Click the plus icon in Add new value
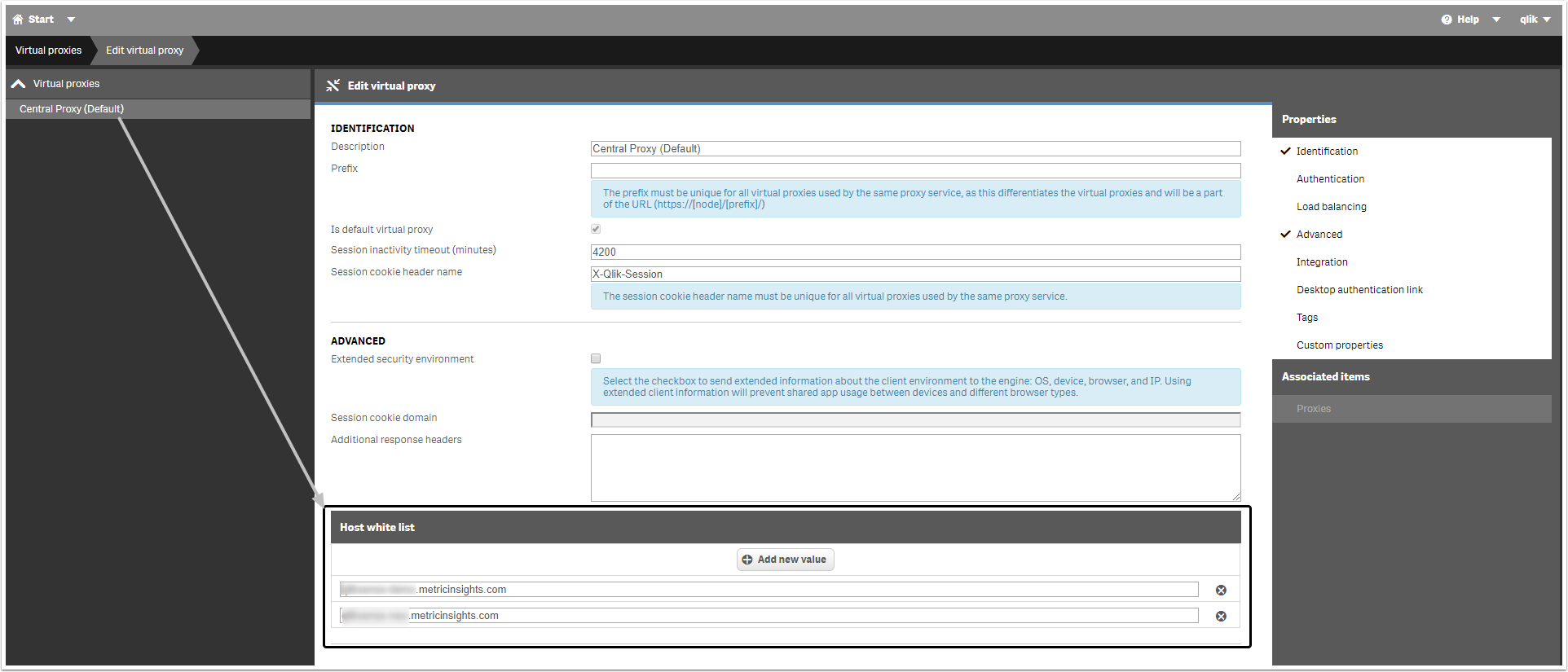The image size is (1568, 672). tap(747, 560)
